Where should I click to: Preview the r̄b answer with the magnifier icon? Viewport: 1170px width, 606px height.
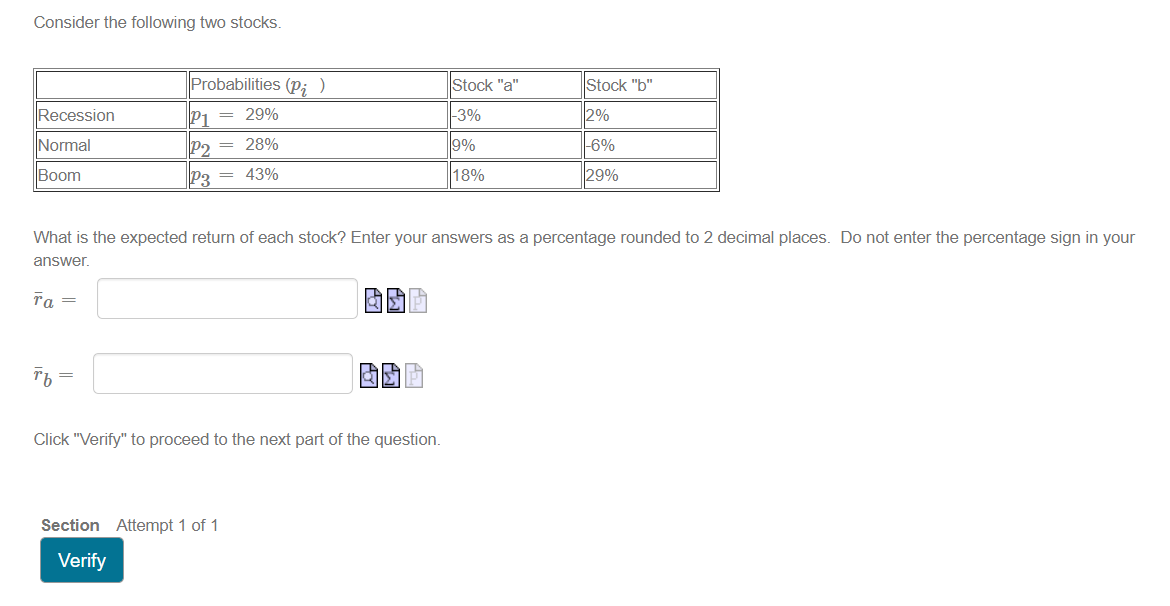[368, 375]
